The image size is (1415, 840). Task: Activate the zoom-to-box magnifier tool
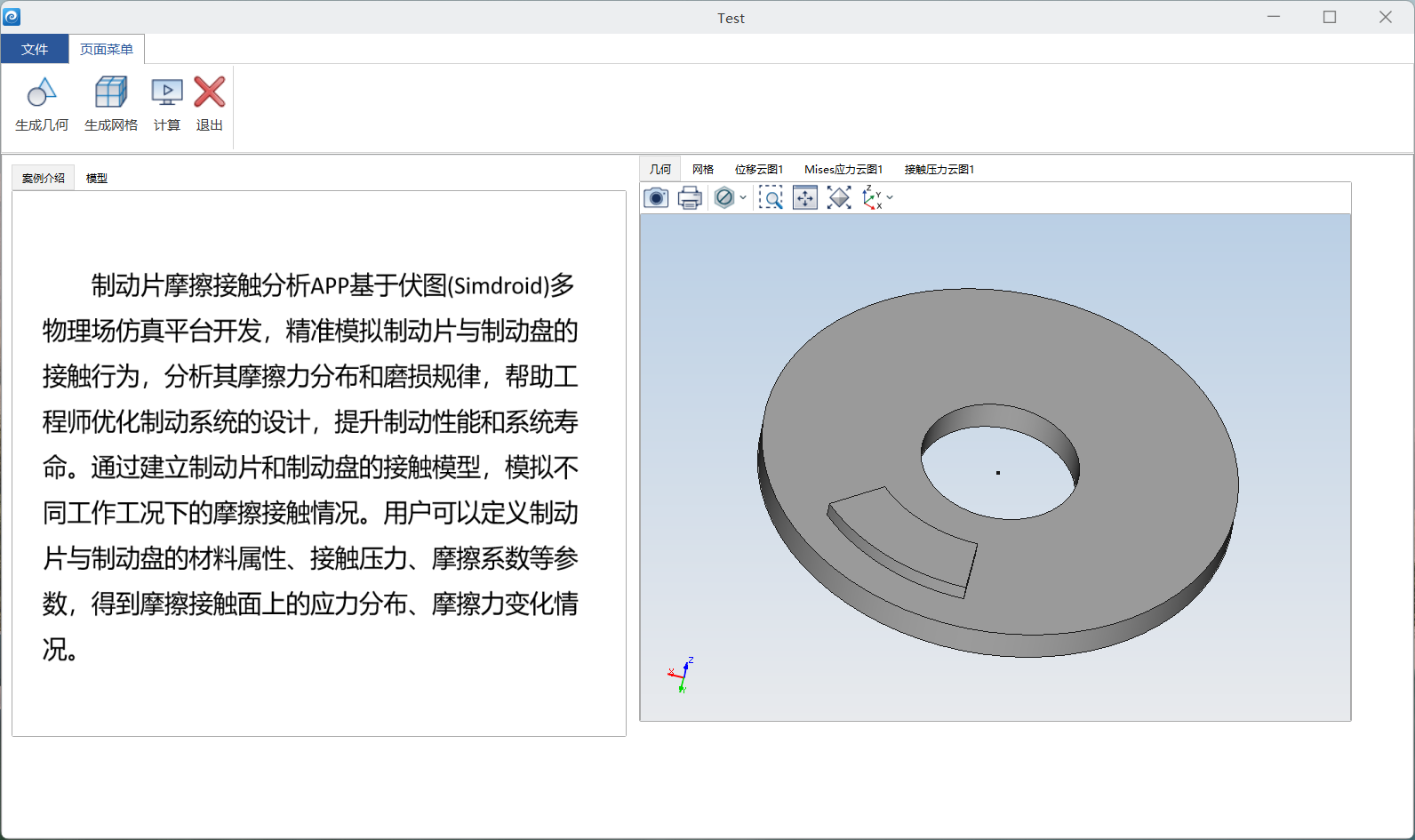pos(771,197)
